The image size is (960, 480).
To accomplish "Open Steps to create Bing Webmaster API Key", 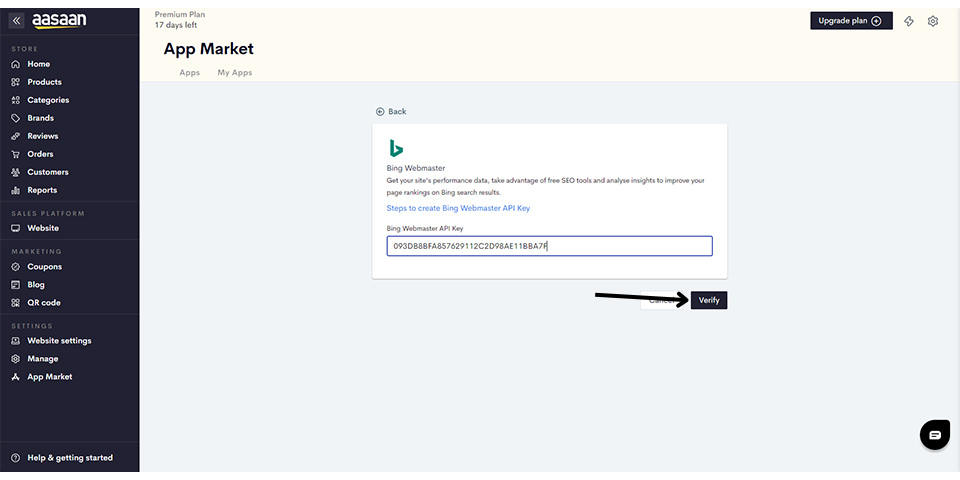I will (458, 208).
